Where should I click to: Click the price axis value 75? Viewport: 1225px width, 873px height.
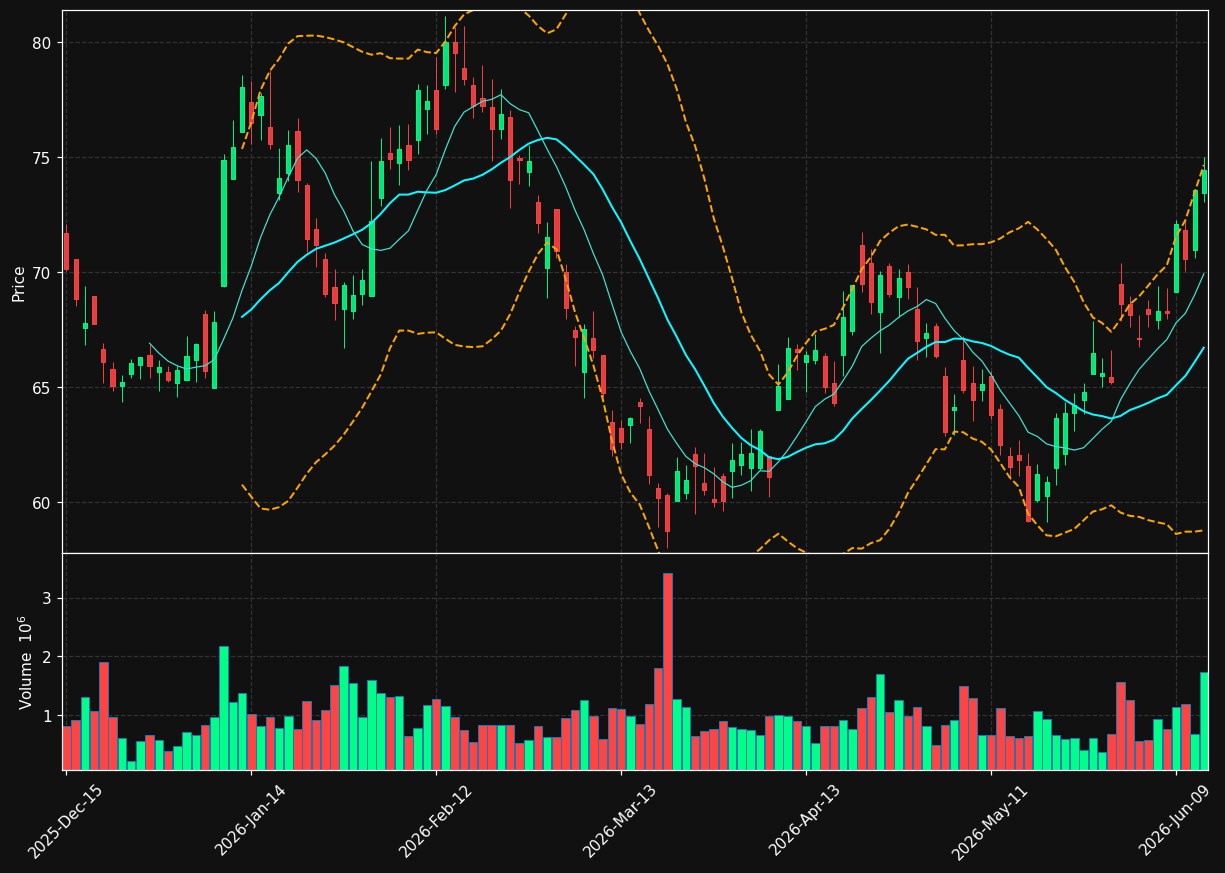tap(41, 158)
